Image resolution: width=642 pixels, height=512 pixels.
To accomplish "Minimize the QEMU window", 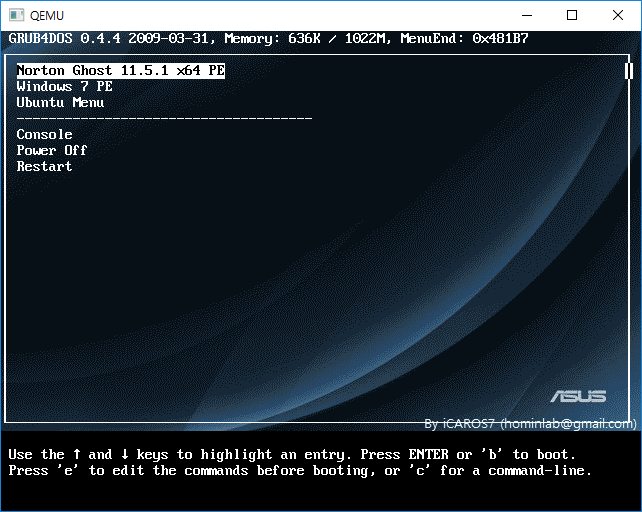I will (527, 16).
